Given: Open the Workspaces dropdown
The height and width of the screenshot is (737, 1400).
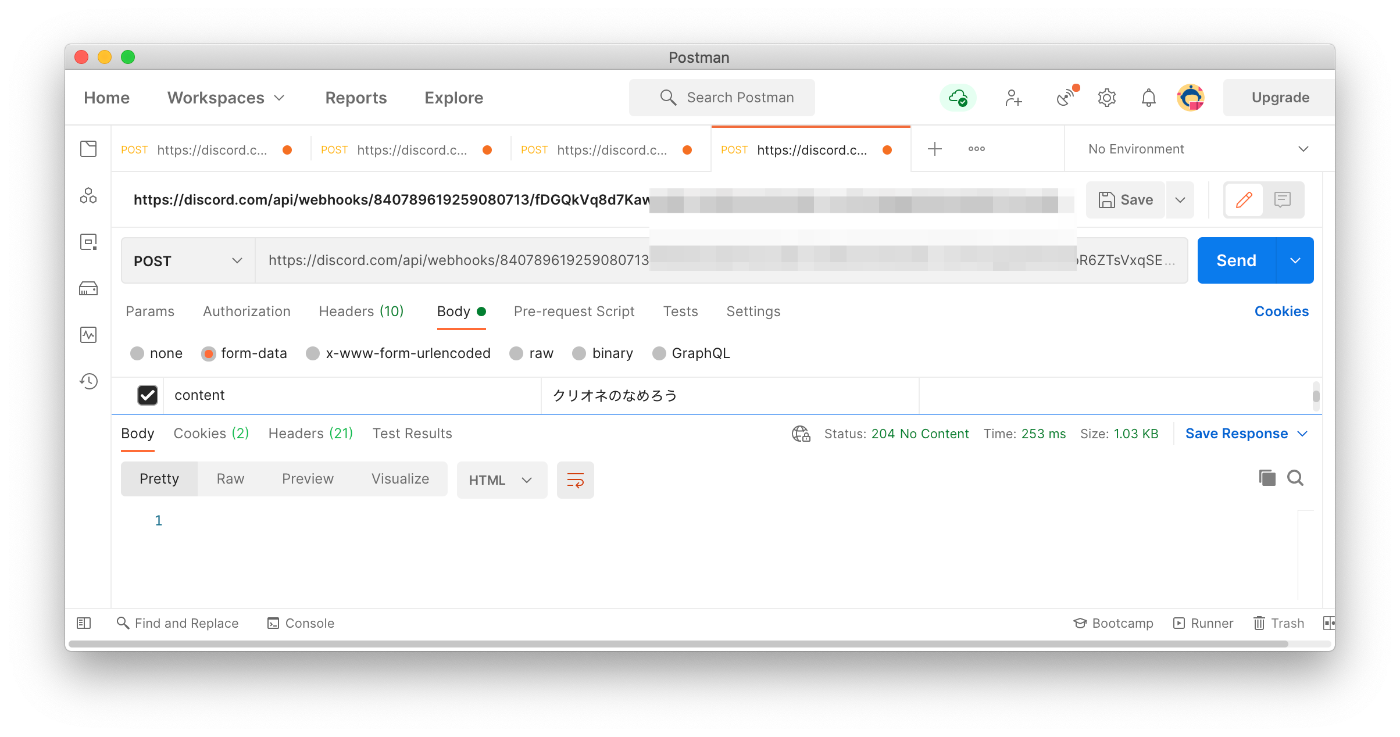Looking at the screenshot, I should coord(226,97).
